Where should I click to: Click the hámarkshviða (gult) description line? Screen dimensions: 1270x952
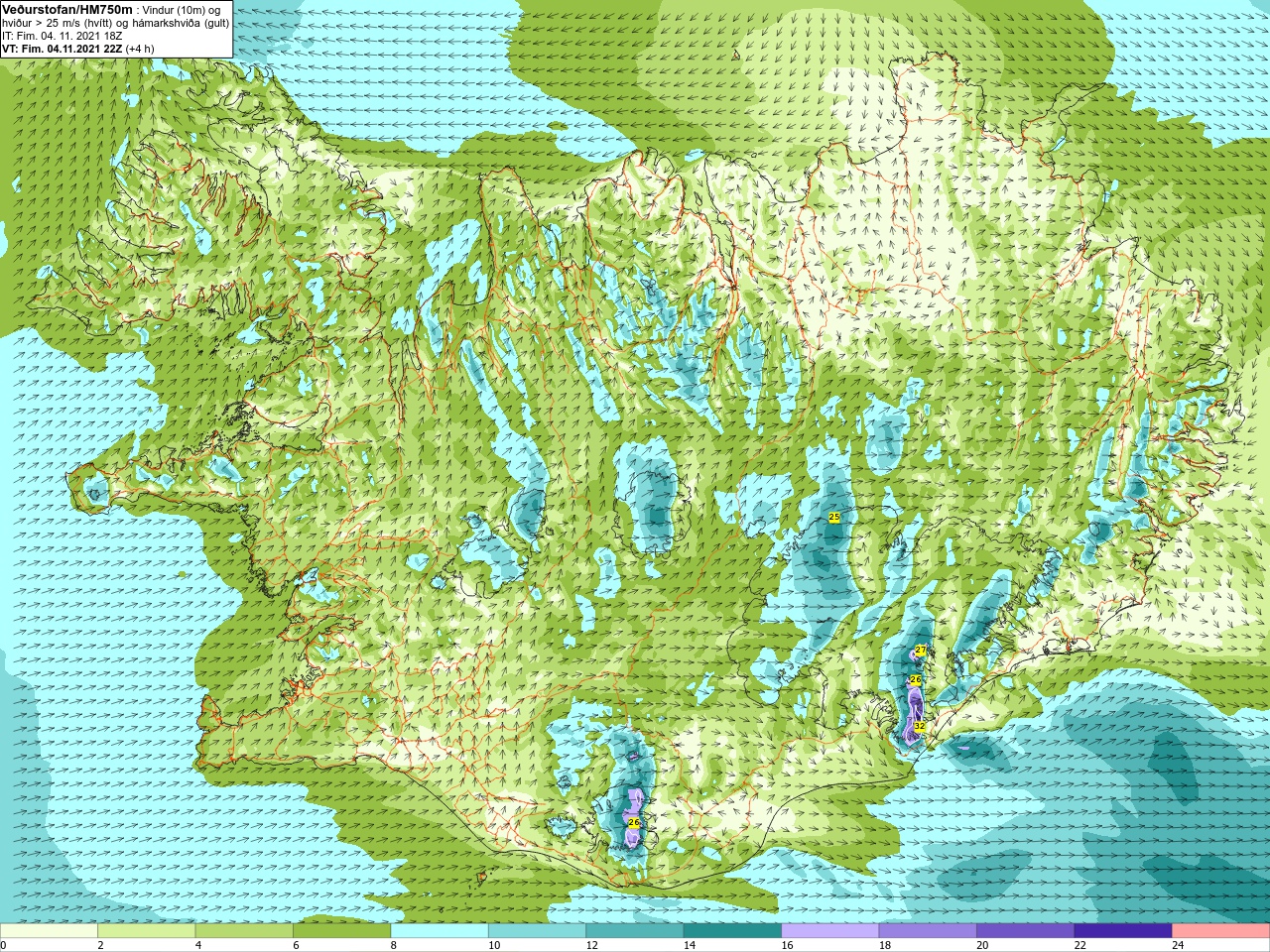[116, 22]
